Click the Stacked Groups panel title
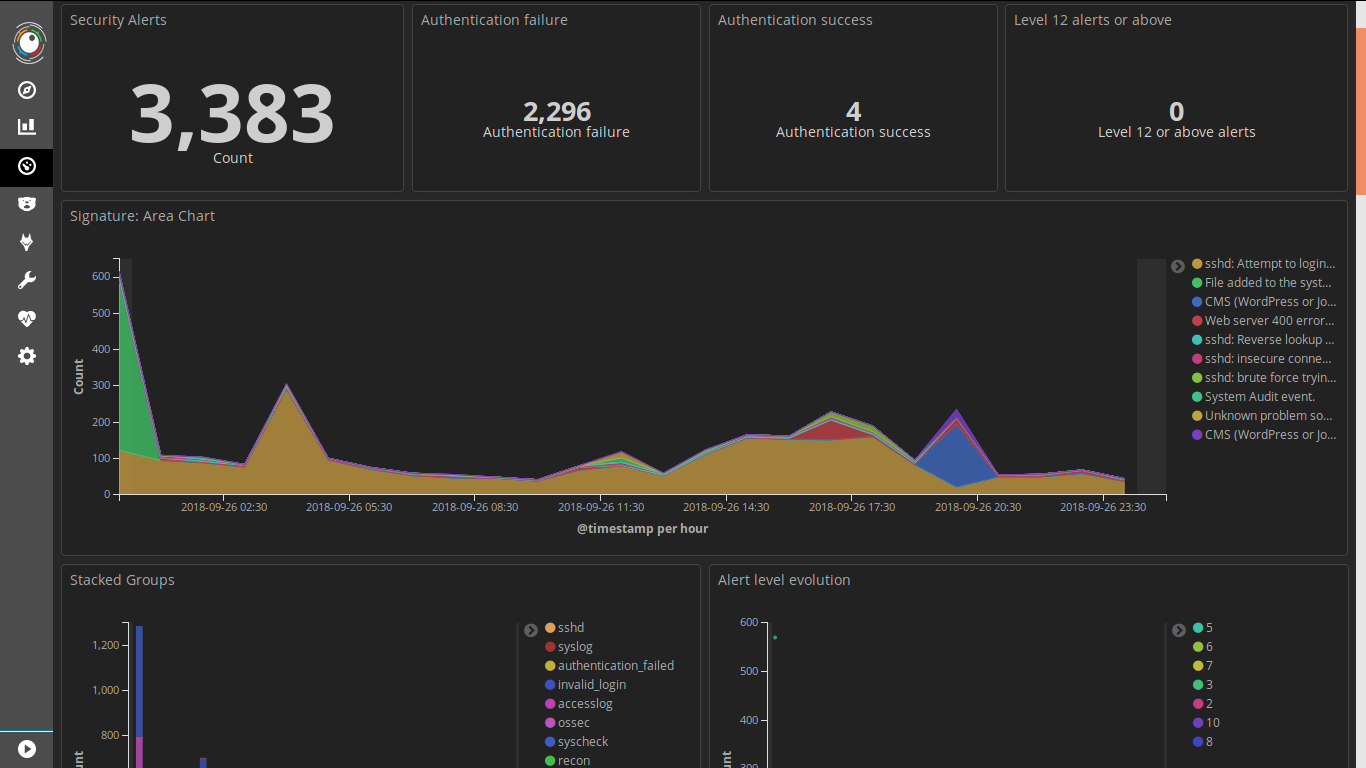This screenshot has height=768, width=1366. [122, 580]
